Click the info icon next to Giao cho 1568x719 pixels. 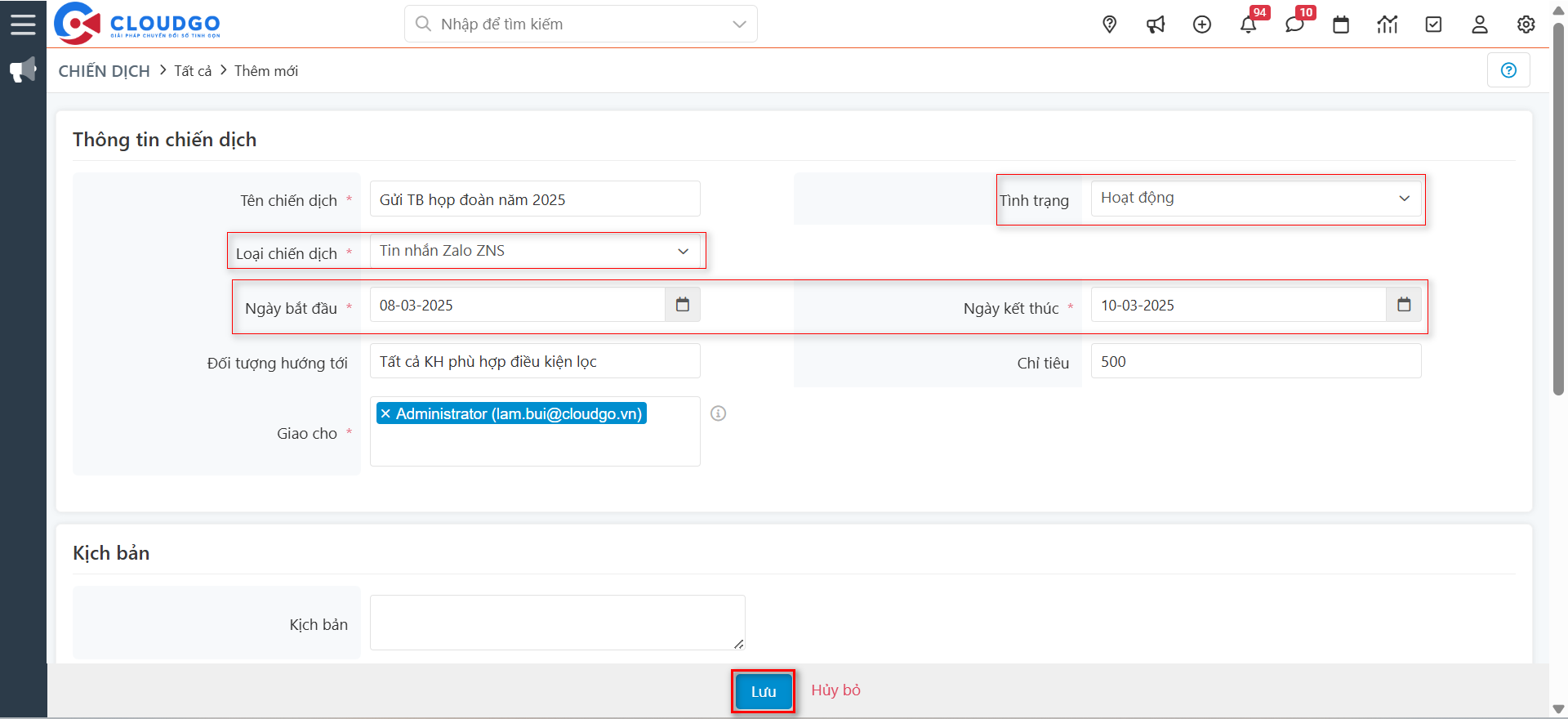point(719,413)
